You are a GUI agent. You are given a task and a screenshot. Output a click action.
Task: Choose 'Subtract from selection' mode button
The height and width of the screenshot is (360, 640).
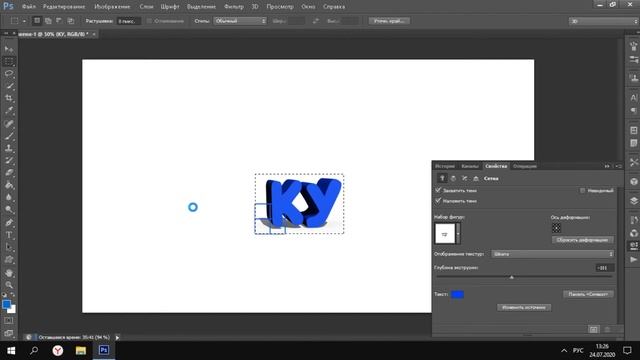click(59, 21)
